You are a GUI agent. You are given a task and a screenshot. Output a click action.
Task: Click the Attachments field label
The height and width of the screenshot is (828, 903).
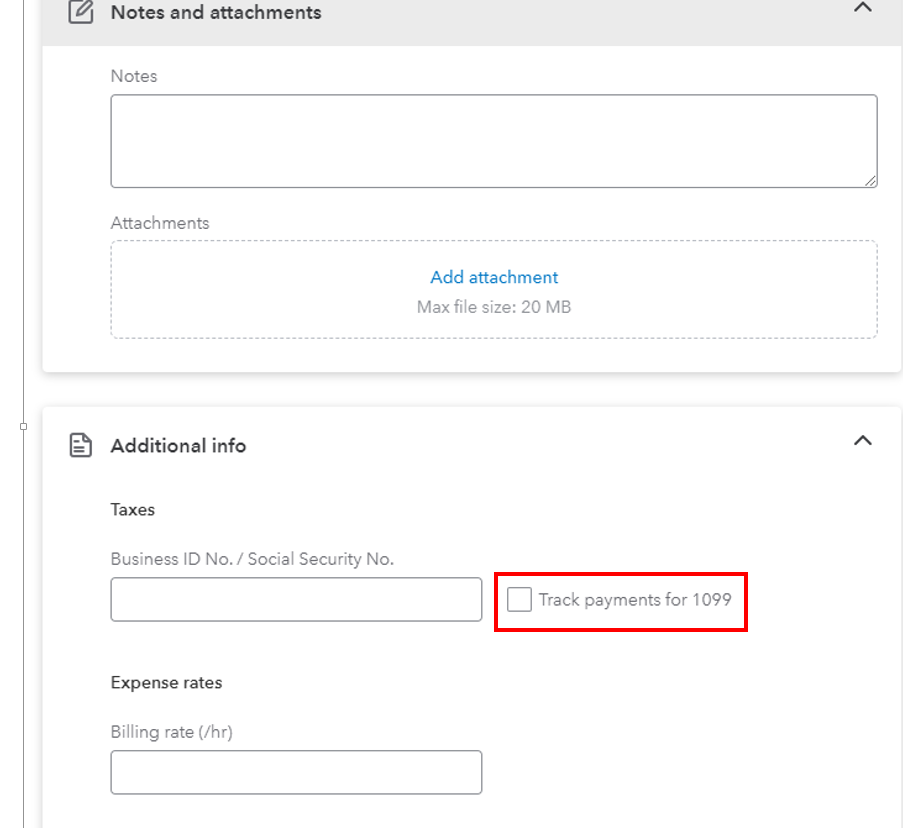[x=160, y=223]
